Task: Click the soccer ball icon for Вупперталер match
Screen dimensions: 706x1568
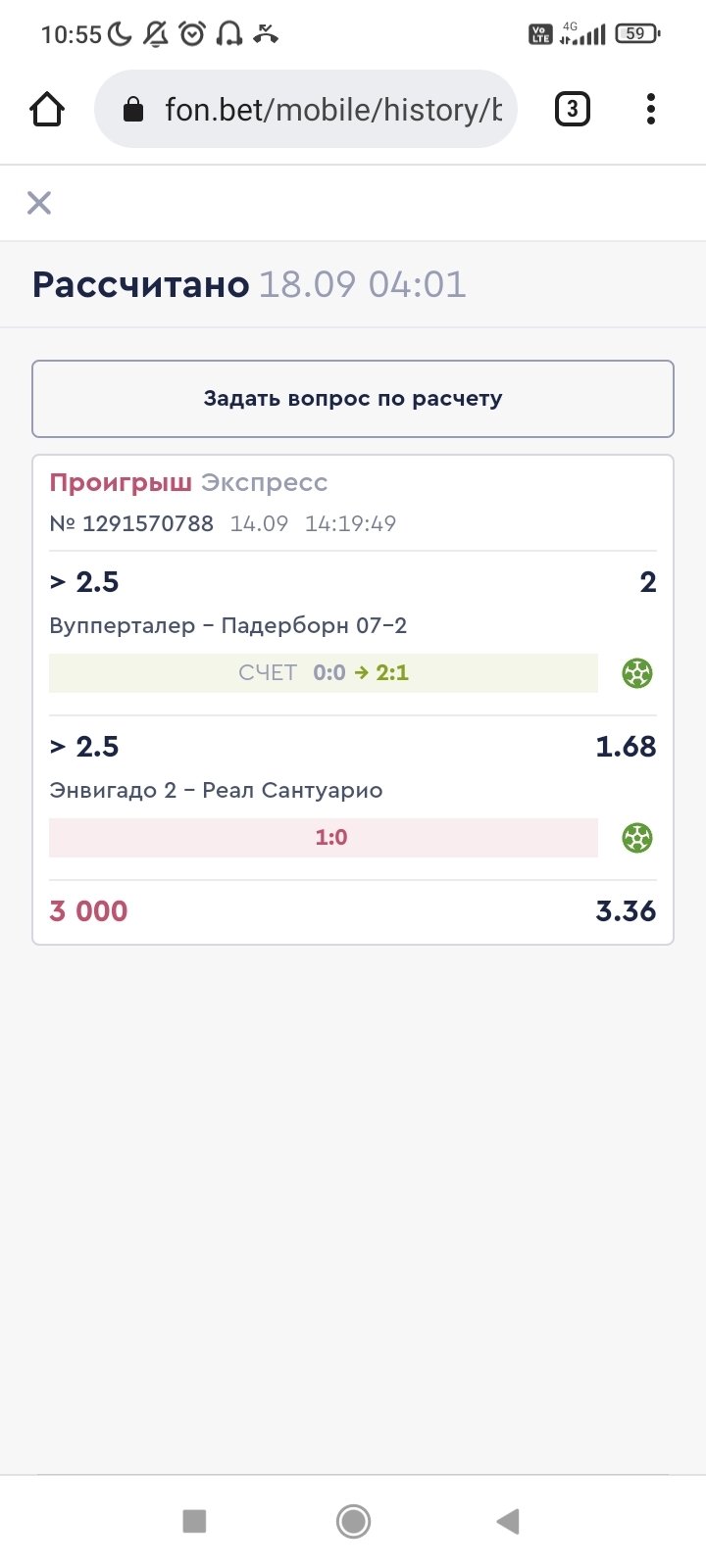Action: [637, 673]
